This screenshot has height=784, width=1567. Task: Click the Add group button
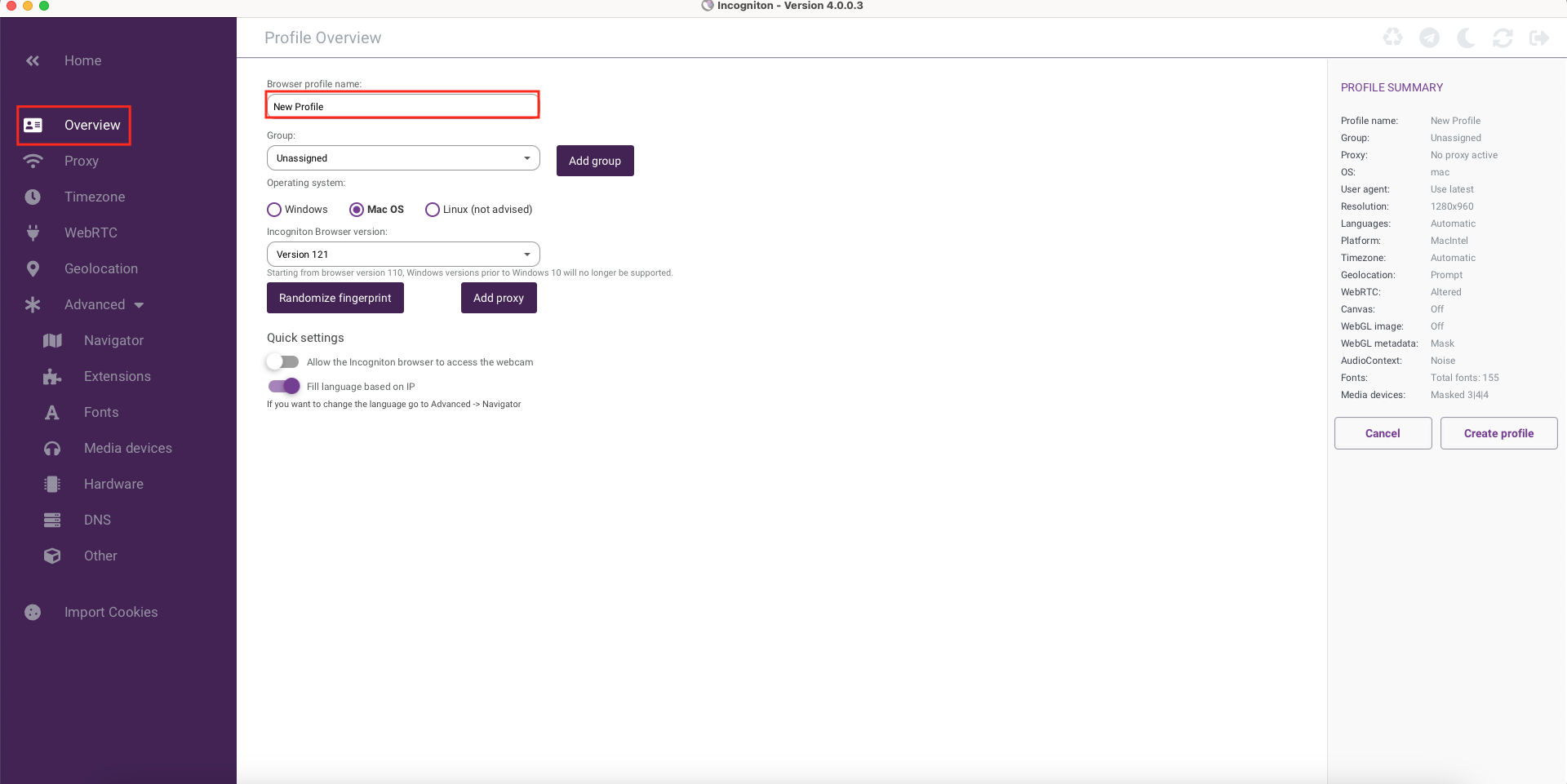click(595, 161)
